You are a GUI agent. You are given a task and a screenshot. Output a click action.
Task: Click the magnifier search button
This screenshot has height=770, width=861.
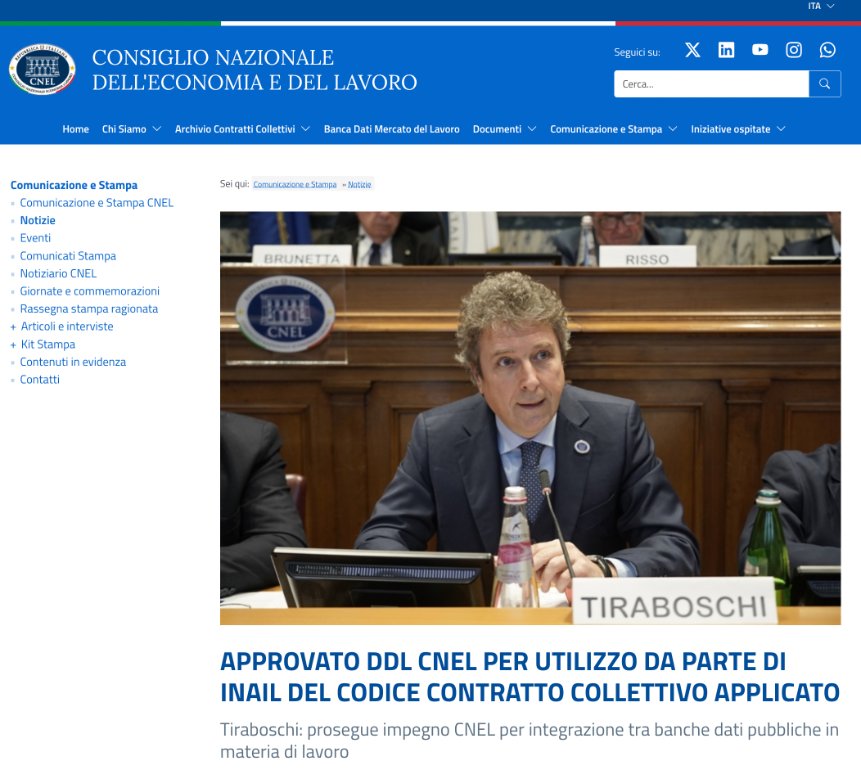tap(824, 83)
